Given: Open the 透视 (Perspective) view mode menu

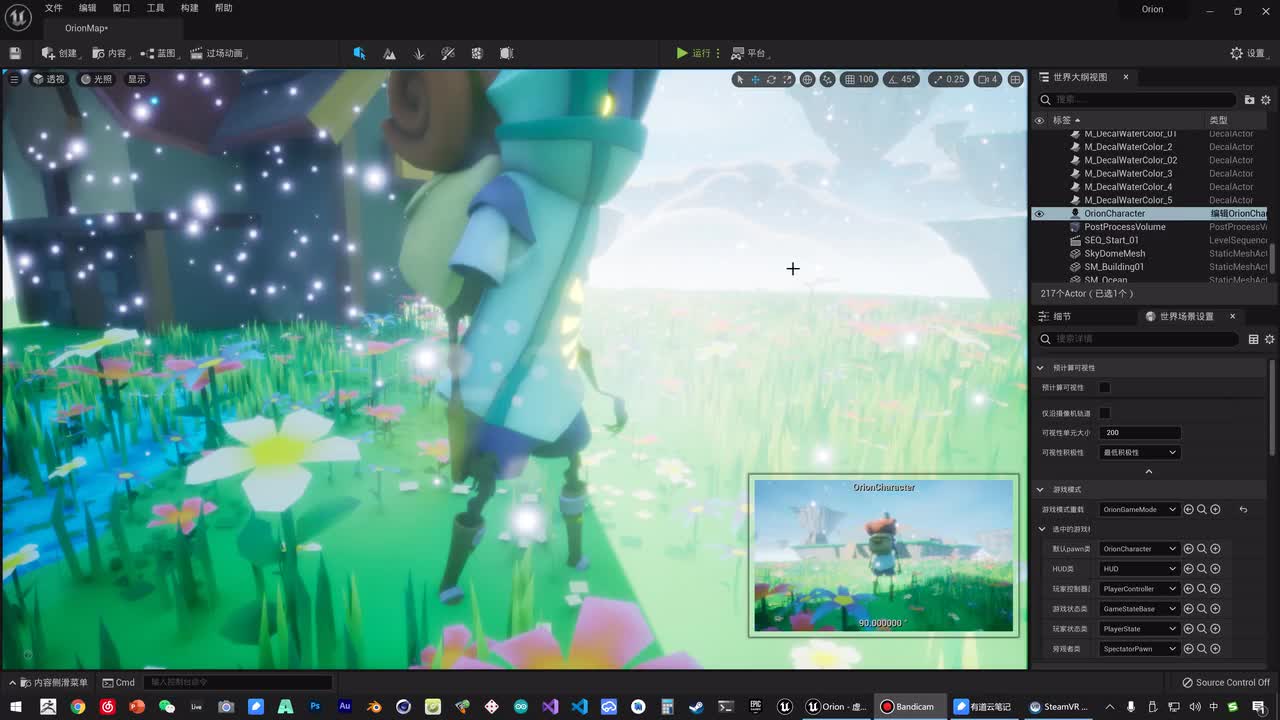Looking at the screenshot, I should coord(49,79).
